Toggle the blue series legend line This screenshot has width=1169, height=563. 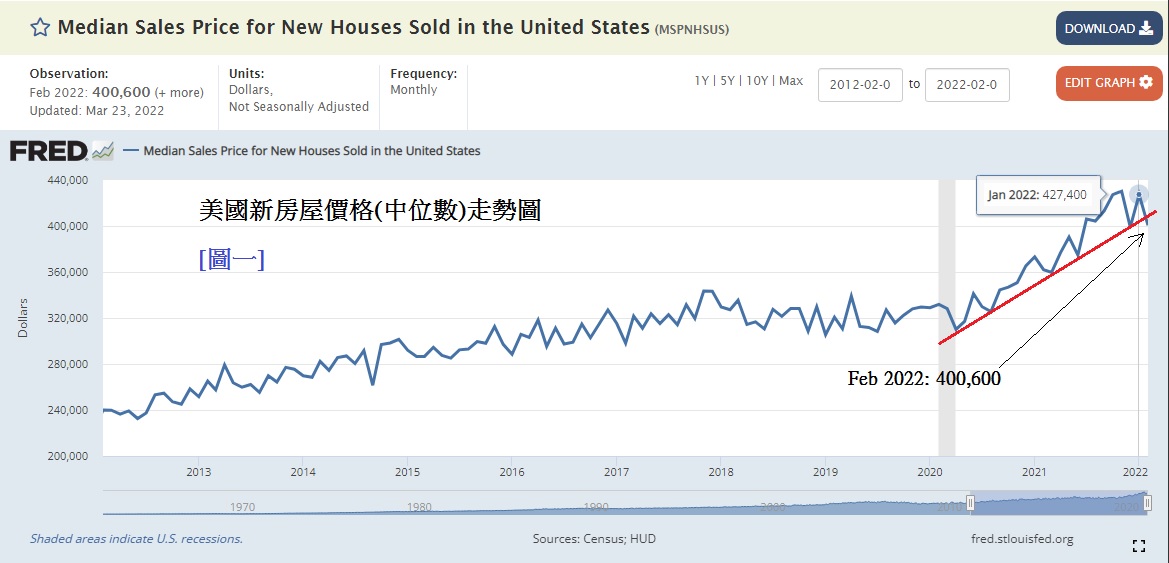click(x=130, y=151)
